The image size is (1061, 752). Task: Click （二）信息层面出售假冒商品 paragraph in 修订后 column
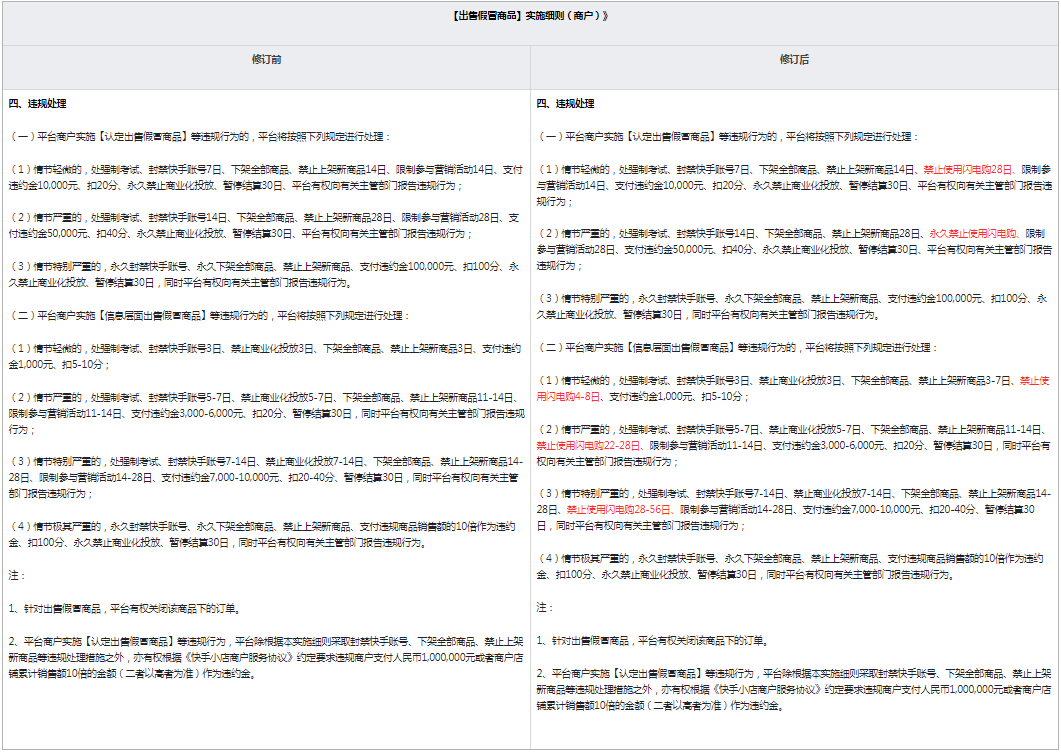pyautogui.click(x=738, y=347)
